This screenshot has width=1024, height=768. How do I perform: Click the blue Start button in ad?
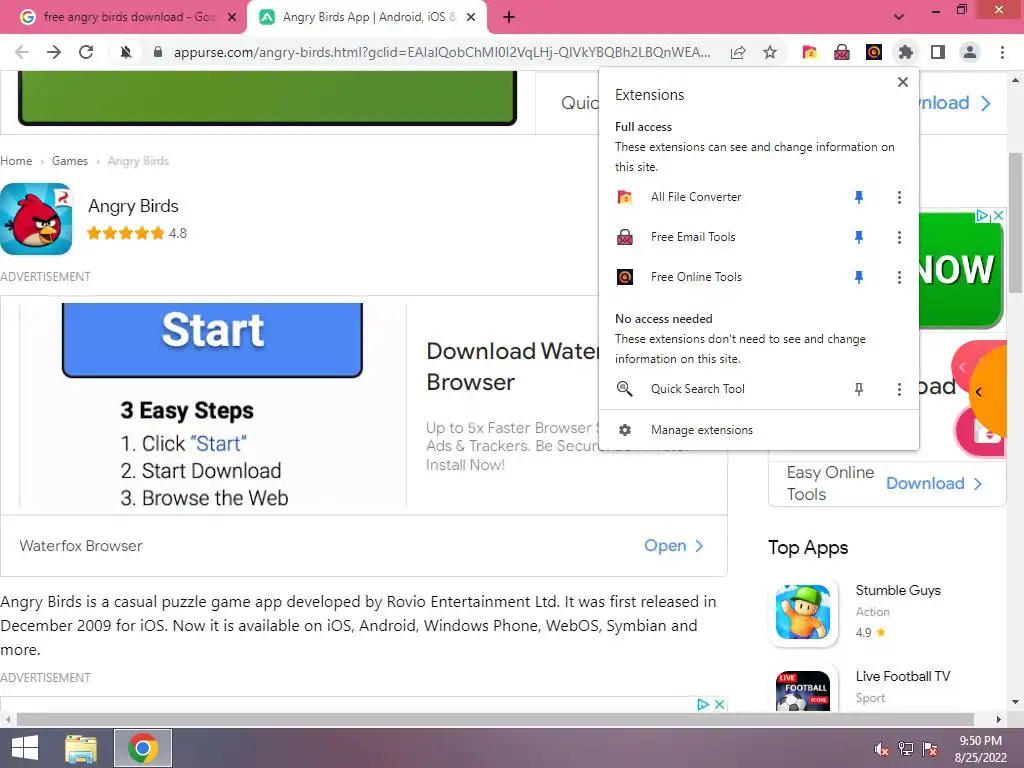[x=212, y=339]
